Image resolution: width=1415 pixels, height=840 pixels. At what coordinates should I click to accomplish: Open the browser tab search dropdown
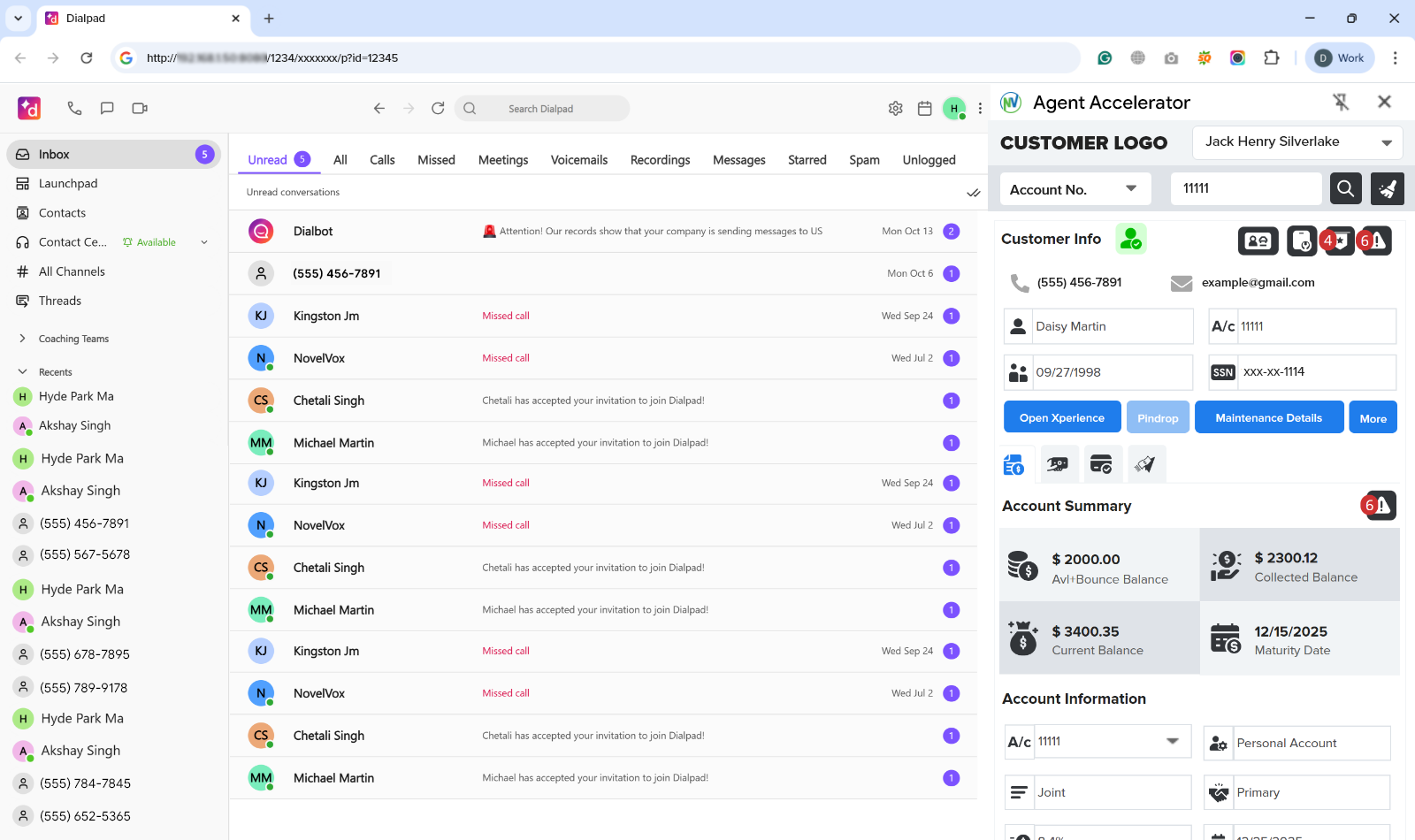tap(18, 19)
